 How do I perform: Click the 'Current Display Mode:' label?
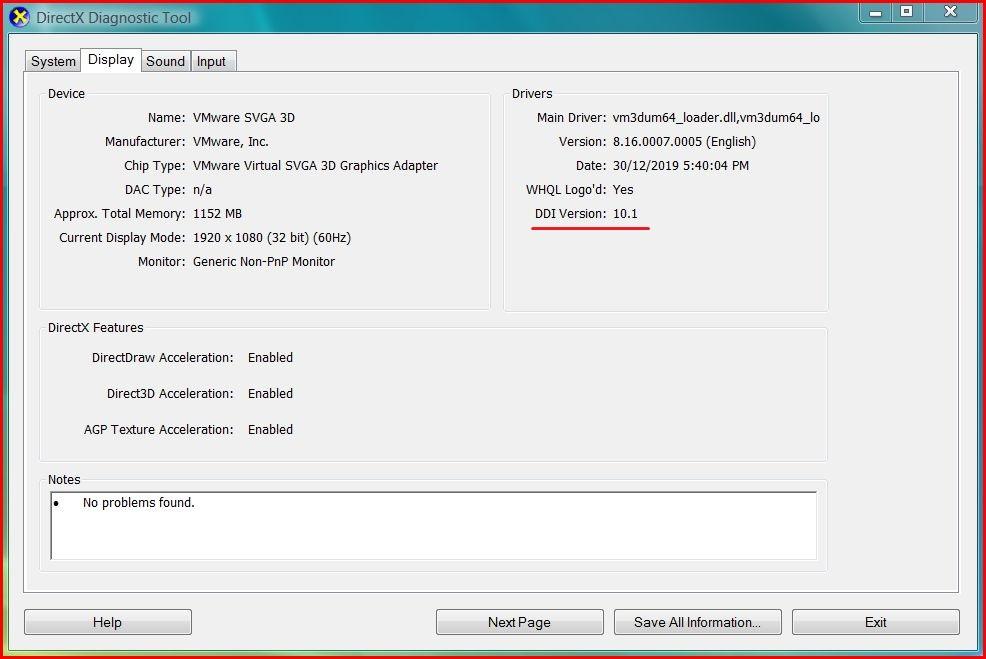point(123,238)
